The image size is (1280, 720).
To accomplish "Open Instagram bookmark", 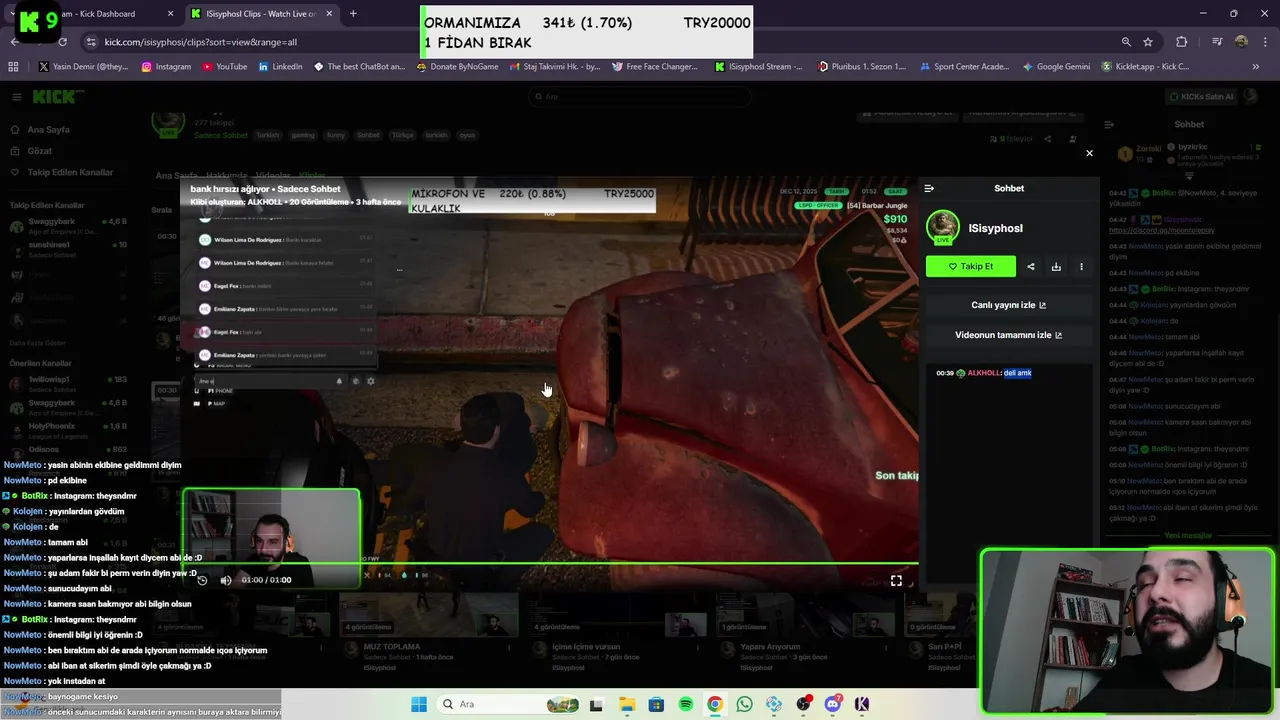I will 166,67.
